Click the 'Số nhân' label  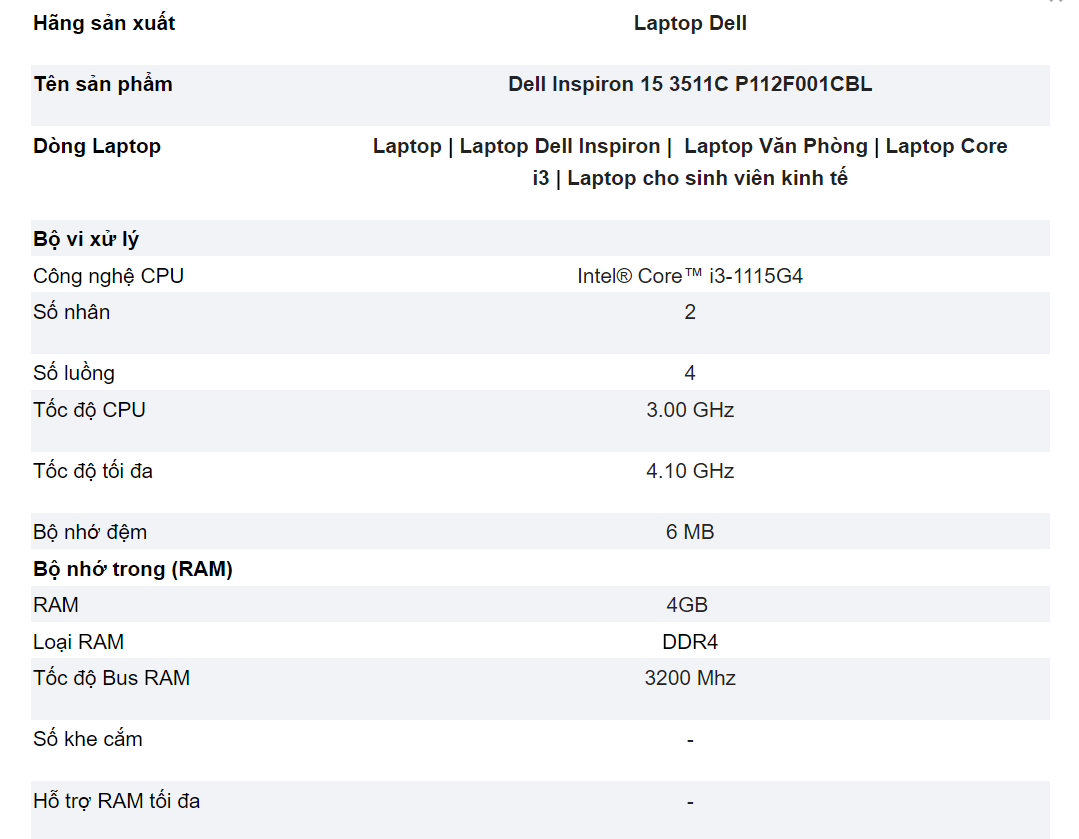coord(72,312)
